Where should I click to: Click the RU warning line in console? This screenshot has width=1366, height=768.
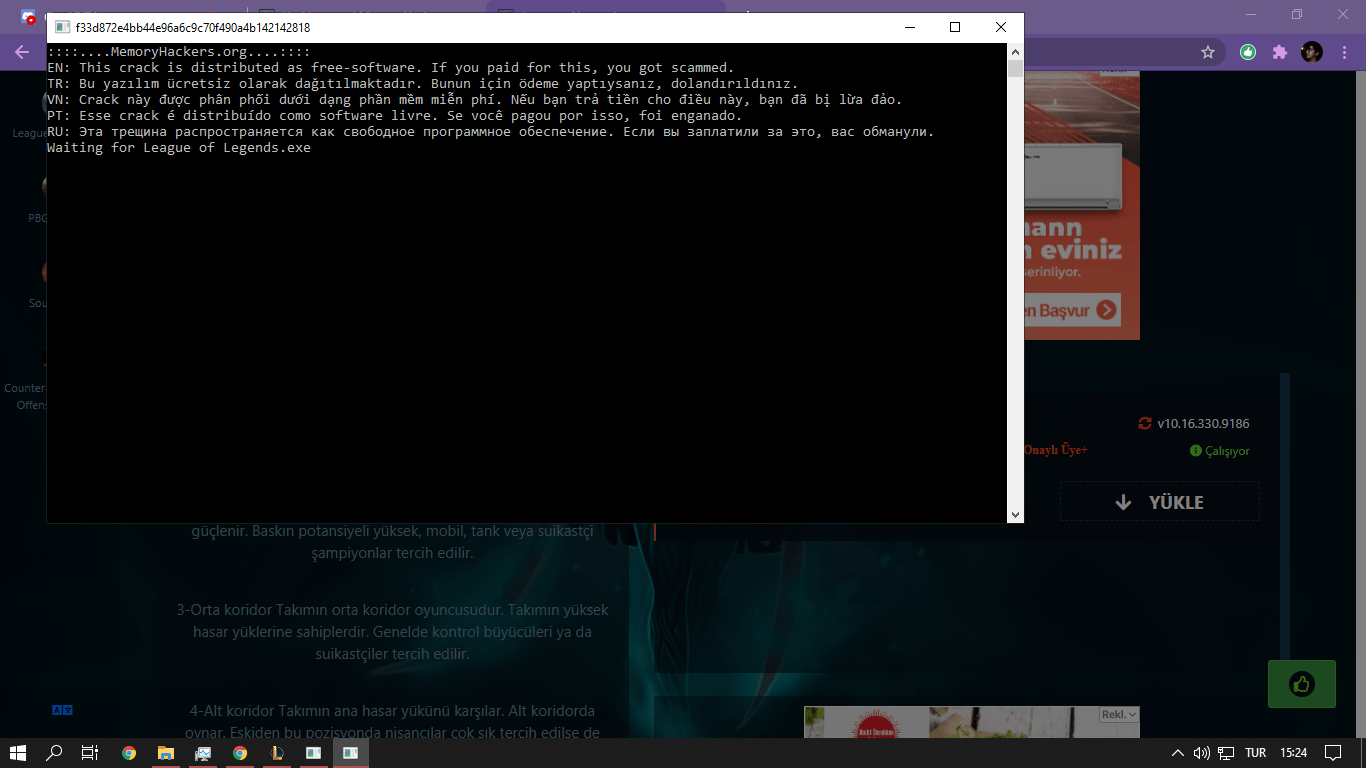pyautogui.click(x=491, y=132)
